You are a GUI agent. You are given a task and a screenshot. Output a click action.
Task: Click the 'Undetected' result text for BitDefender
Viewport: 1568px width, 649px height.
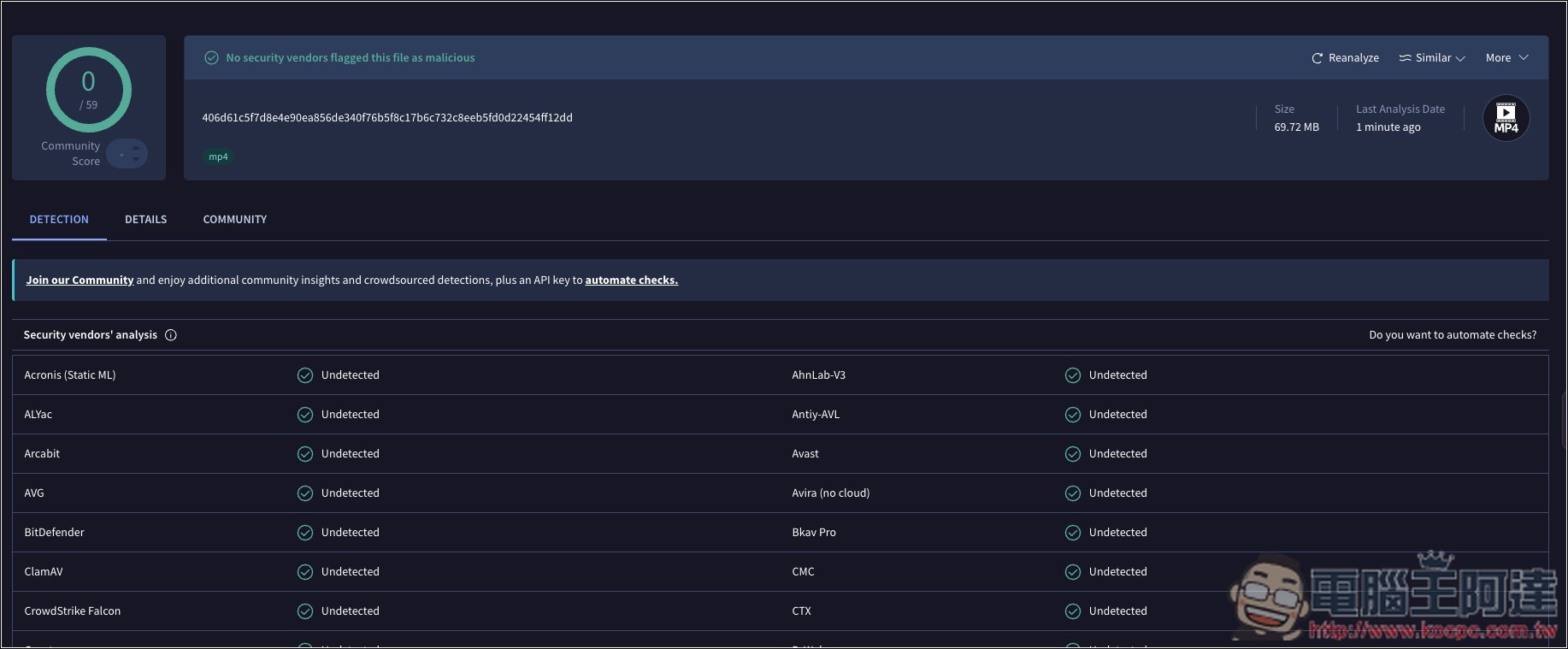tap(351, 533)
